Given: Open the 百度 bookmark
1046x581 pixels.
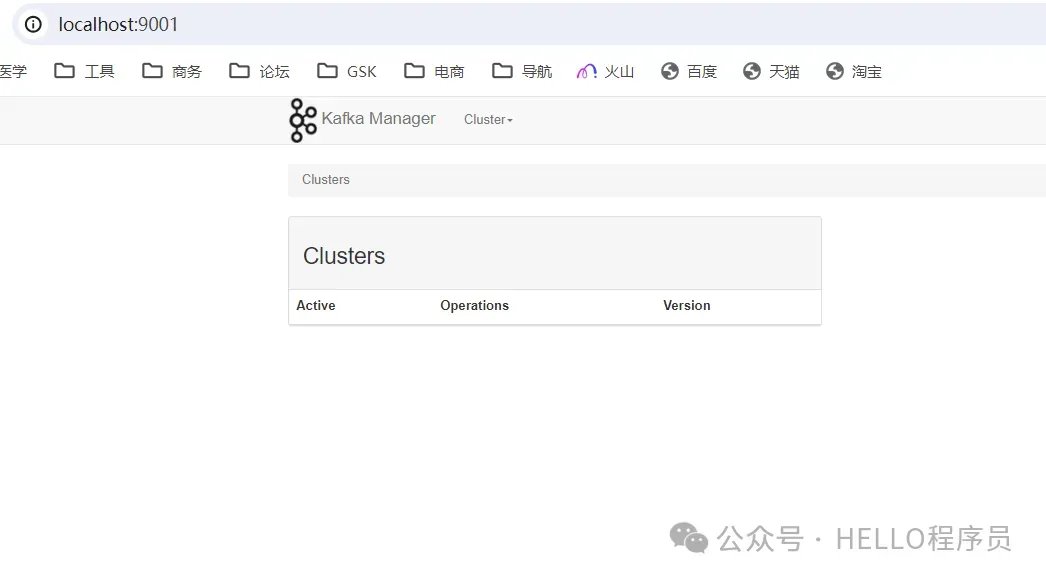Looking at the screenshot, I should (689, 71).
